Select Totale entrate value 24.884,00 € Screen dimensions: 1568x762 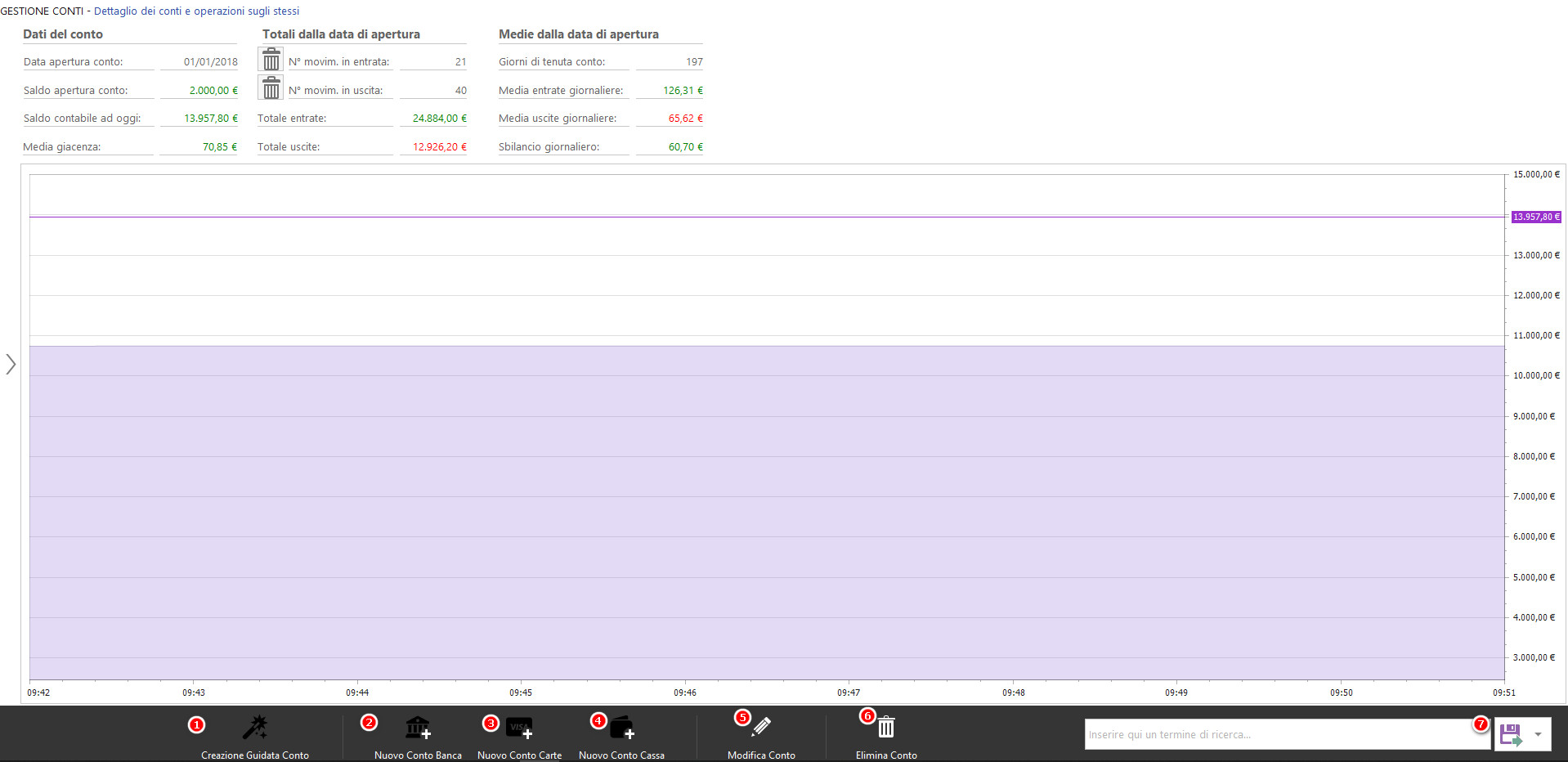[x=440, y=119]
